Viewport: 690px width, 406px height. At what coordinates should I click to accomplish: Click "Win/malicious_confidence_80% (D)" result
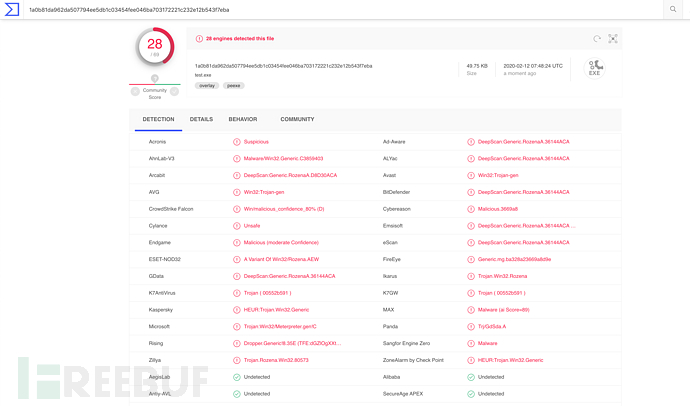point(284,209)
